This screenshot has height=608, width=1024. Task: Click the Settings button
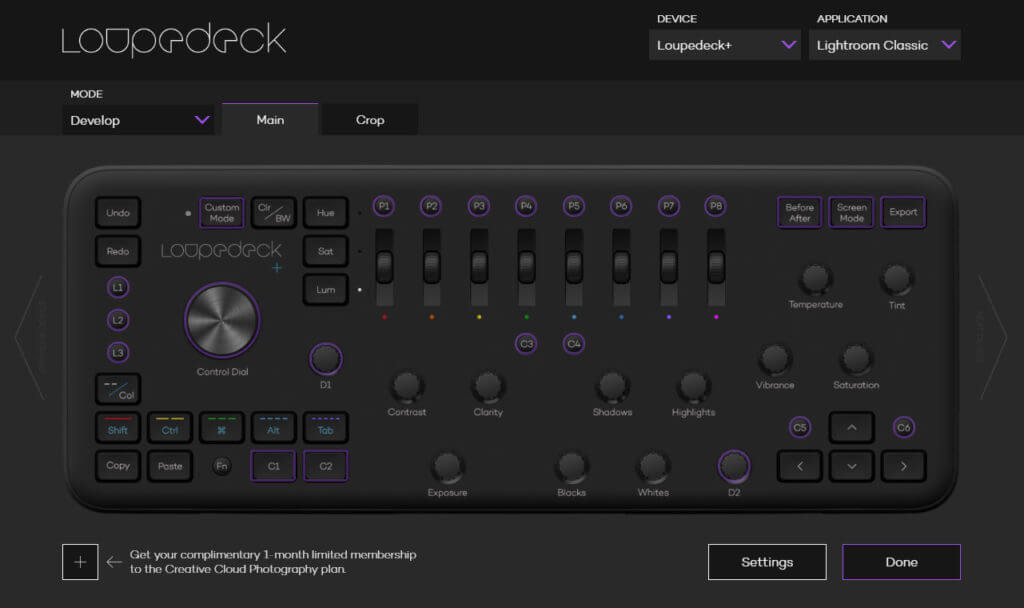coord(767,562)
